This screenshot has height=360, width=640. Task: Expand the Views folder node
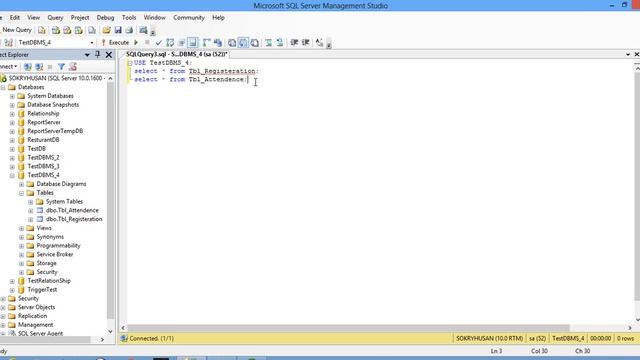pyautogui.click(x=22, y=228)
